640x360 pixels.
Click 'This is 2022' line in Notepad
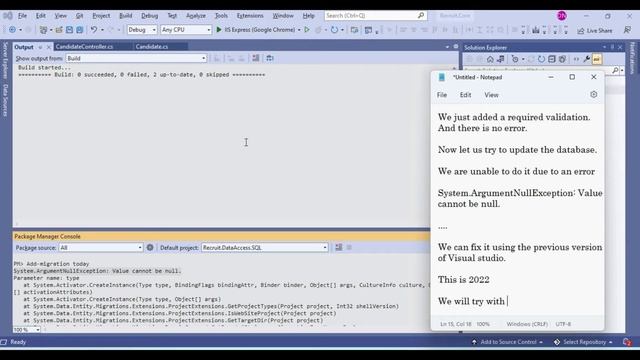pos(463,280)
